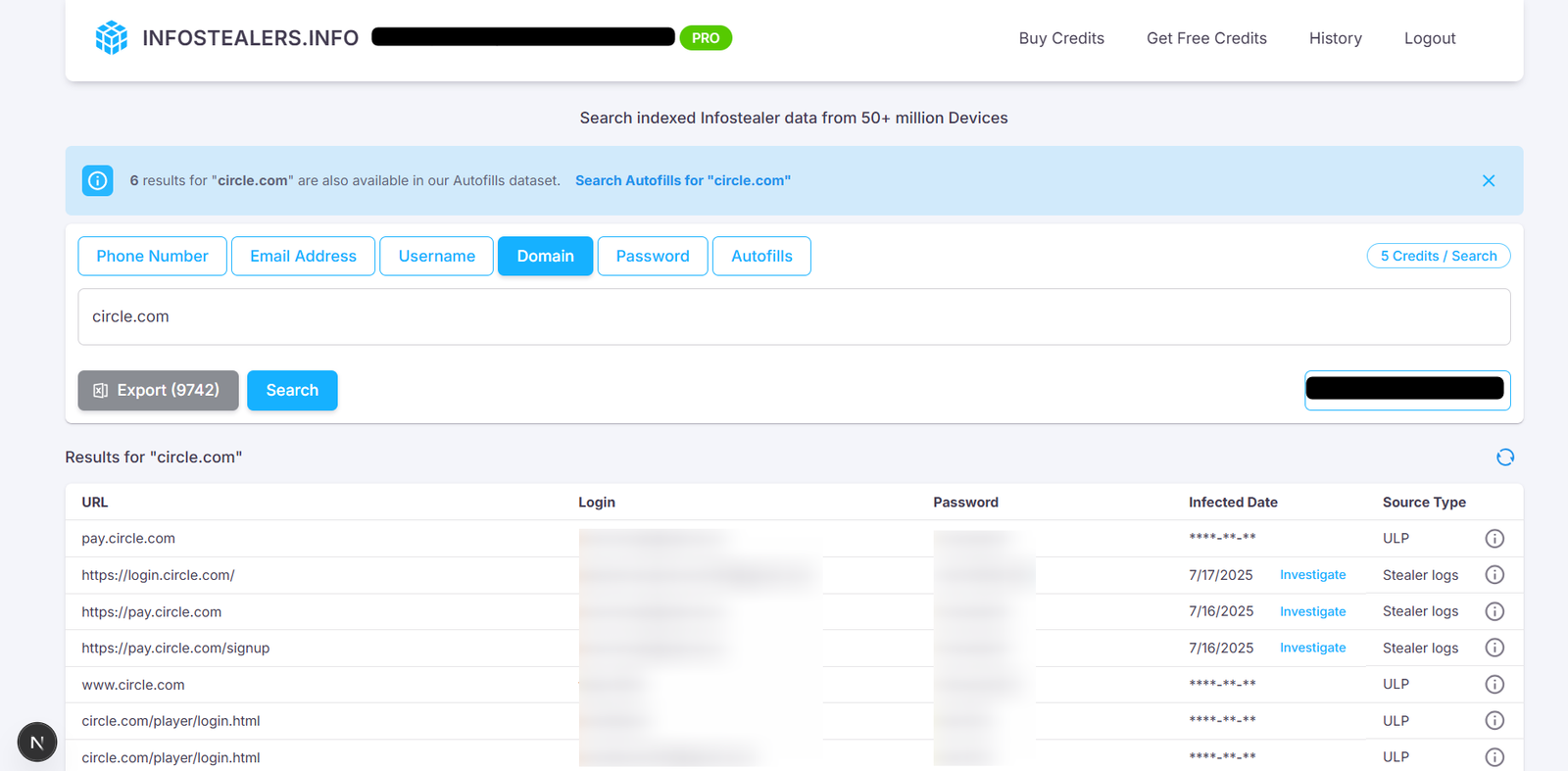This screenshot has height=771, width=1568.
Task: Click the Infected Date column header
Action: (x=1233, y=502)
